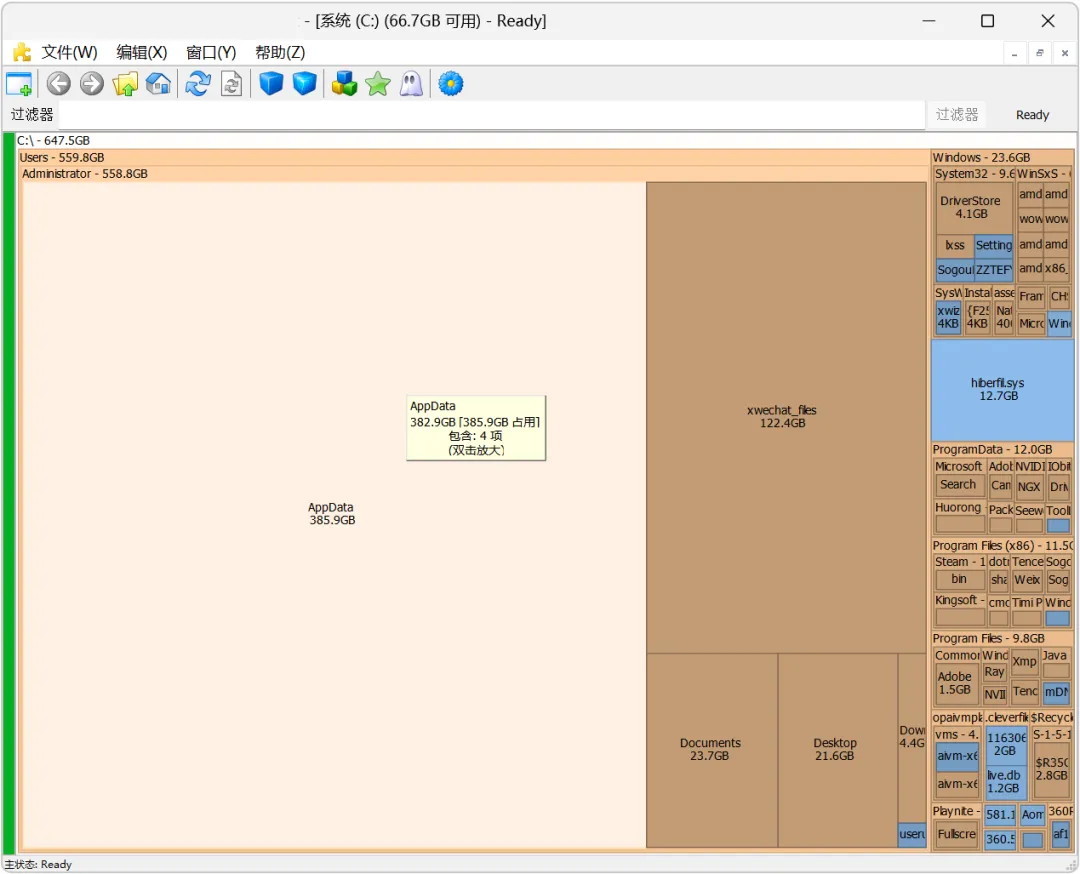Toggle the green star free space icon
The height and width of the screenshot is (874, 1080).
point(377,84)
